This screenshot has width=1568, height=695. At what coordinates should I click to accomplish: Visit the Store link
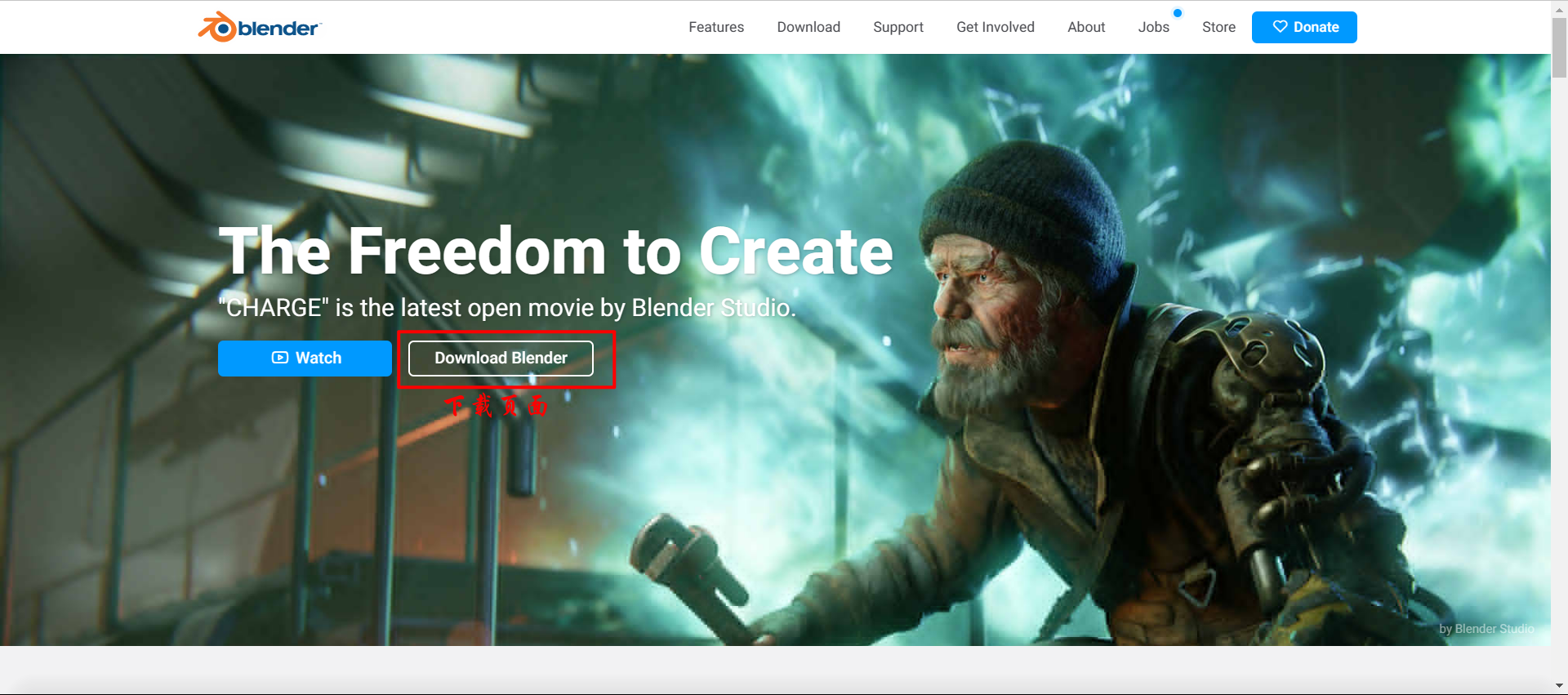pos(1218,27)
